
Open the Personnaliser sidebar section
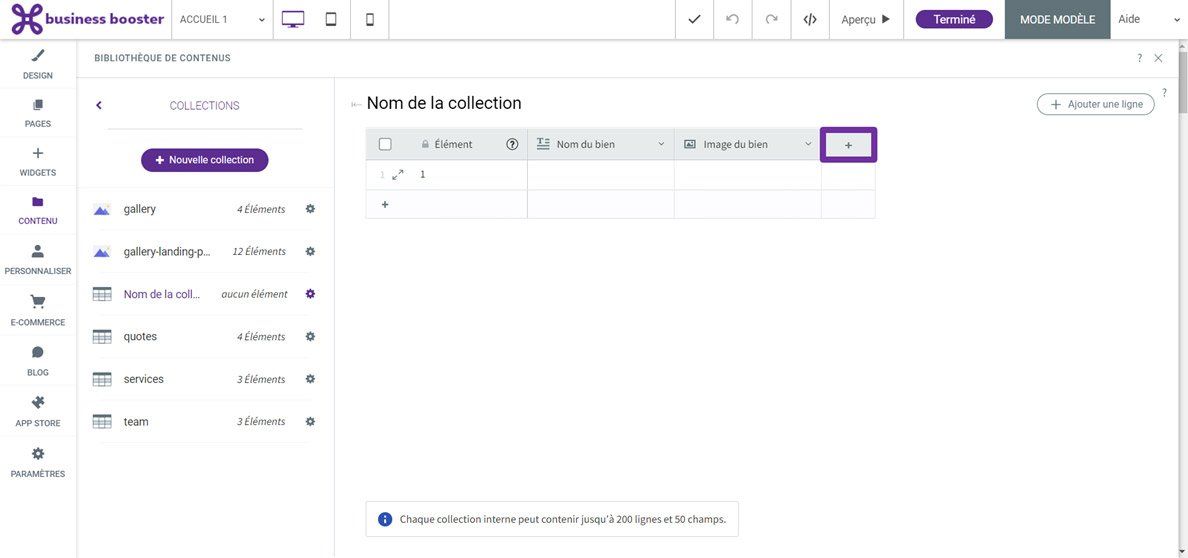38,260
